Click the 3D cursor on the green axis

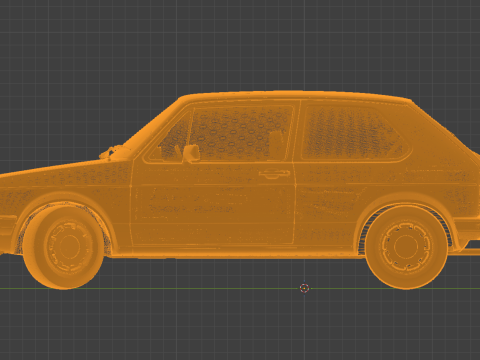point(304,288)
